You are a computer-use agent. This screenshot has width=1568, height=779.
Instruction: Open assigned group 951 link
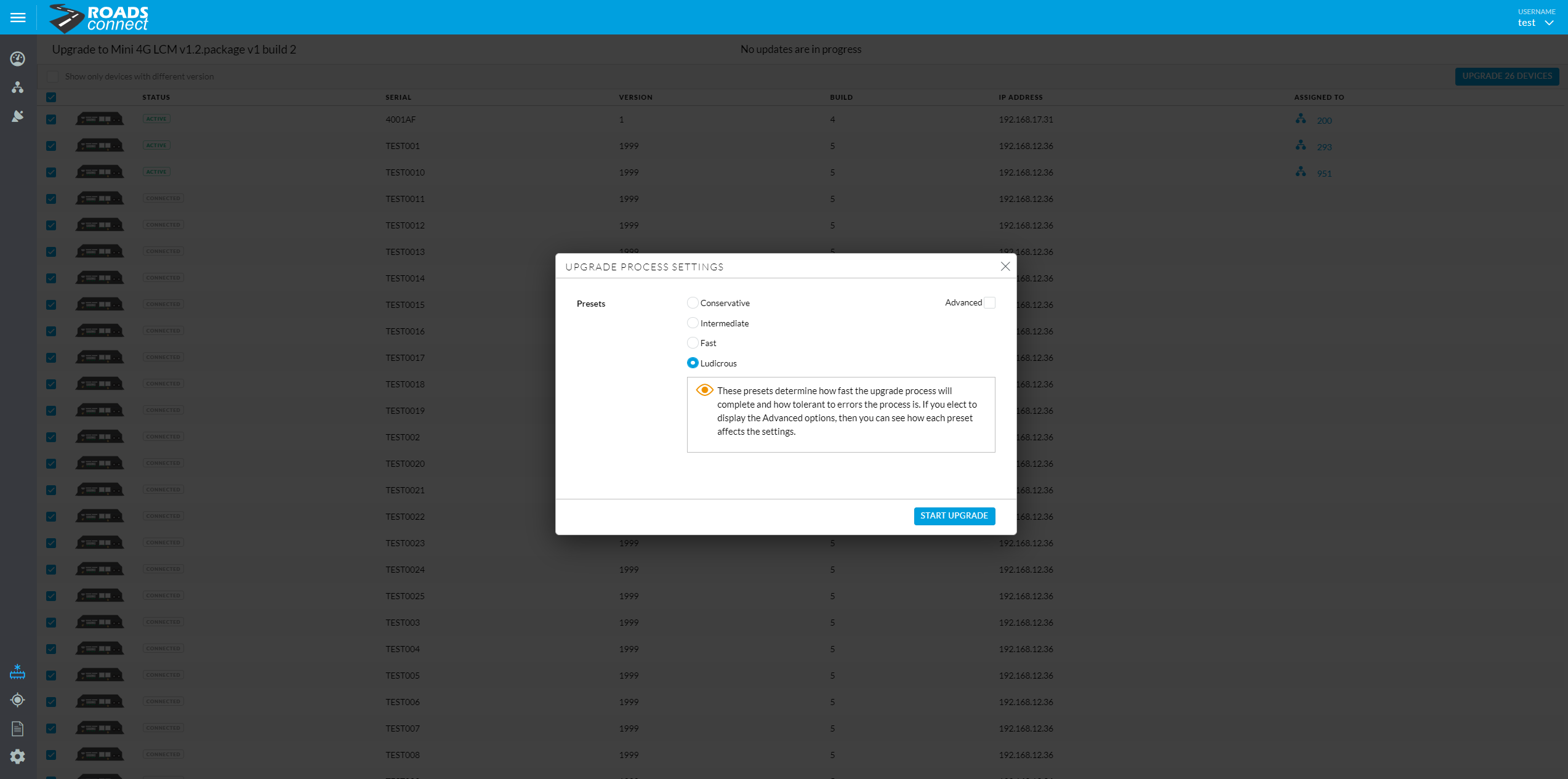coord(1324,174)
